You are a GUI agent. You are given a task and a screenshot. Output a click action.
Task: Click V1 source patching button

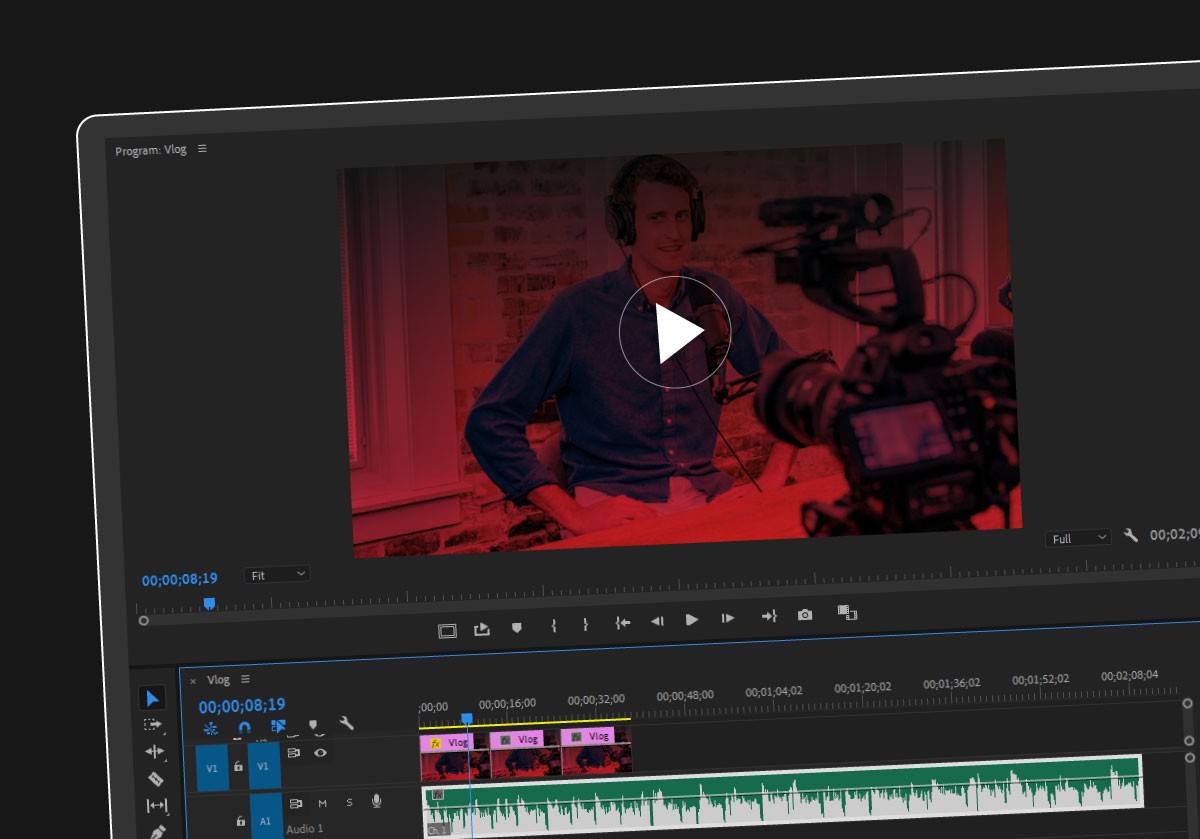click(211, 768)
